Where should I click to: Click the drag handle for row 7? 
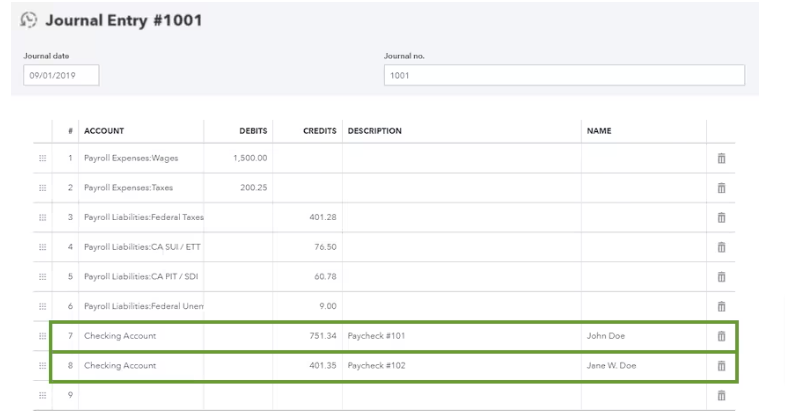(42, 336)
